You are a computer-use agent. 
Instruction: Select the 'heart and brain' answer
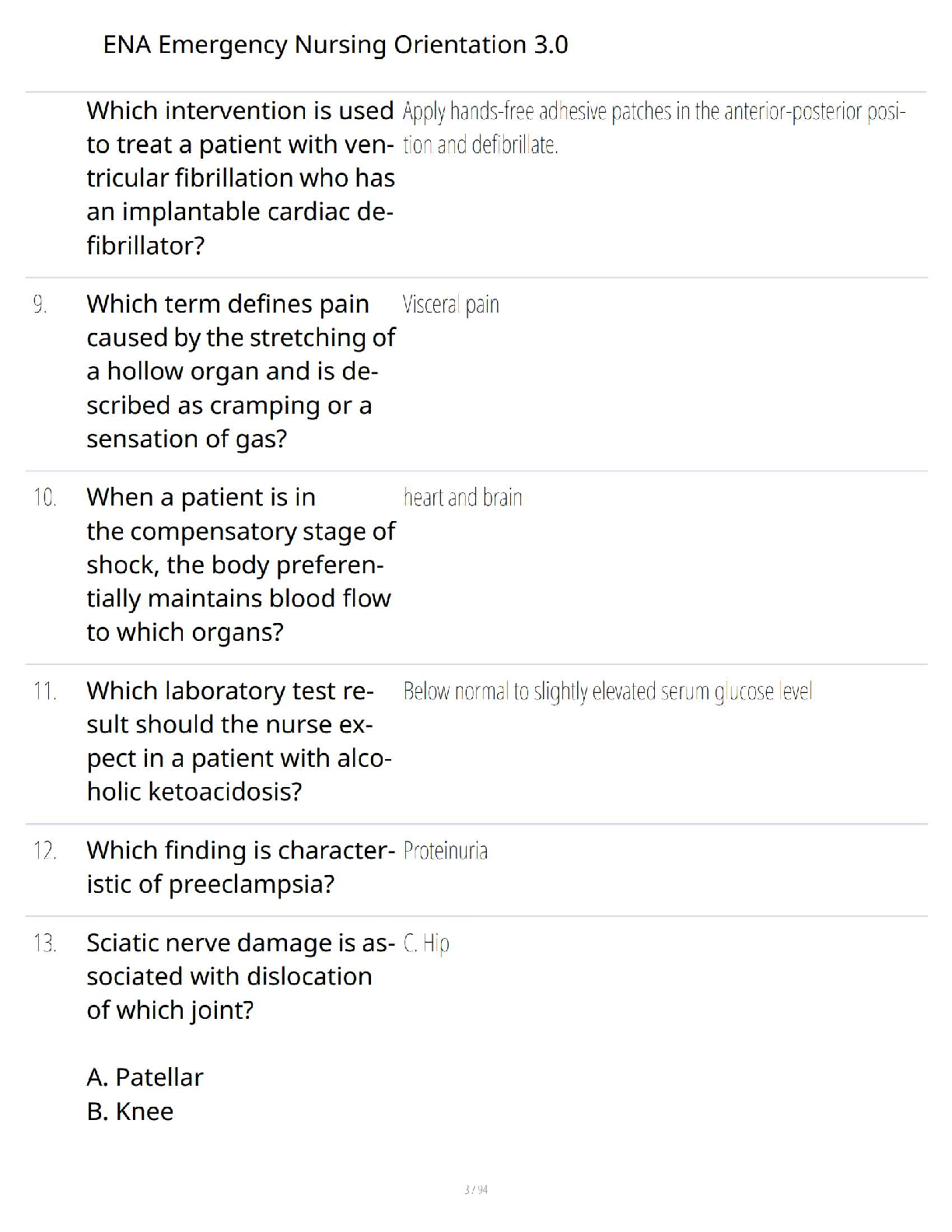[463, 498]
